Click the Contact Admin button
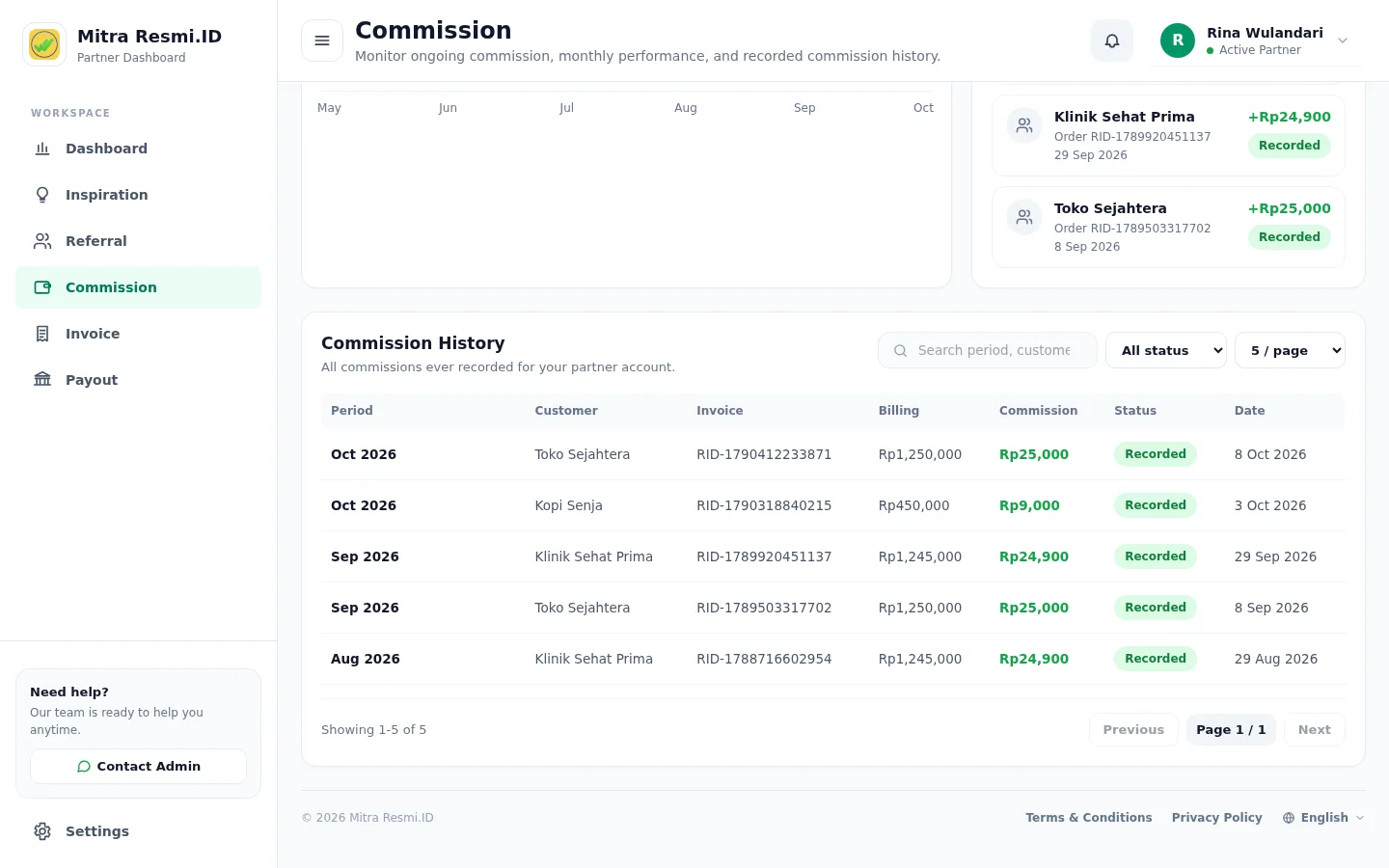Image resolution: width=1389 pixels, height=868 pixels. tap(138, 767)
